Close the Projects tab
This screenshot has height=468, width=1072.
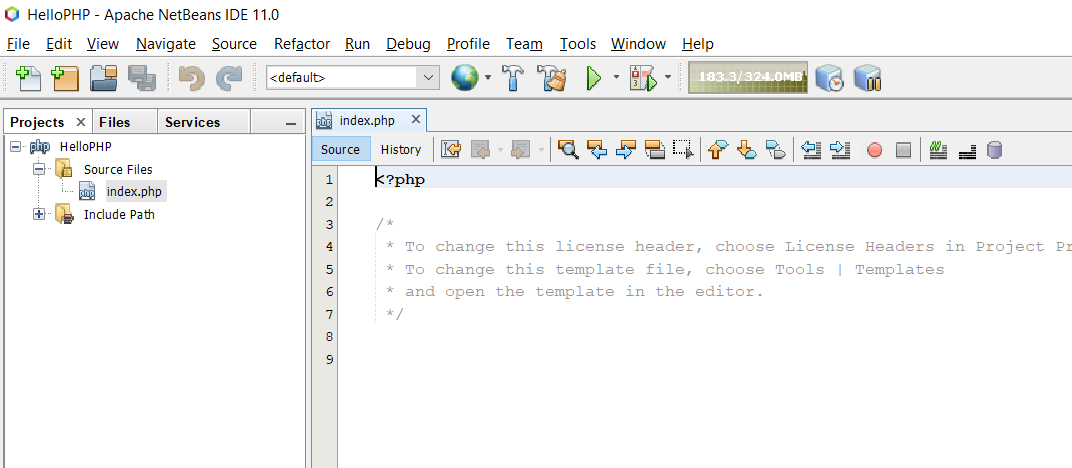point(81,122)
